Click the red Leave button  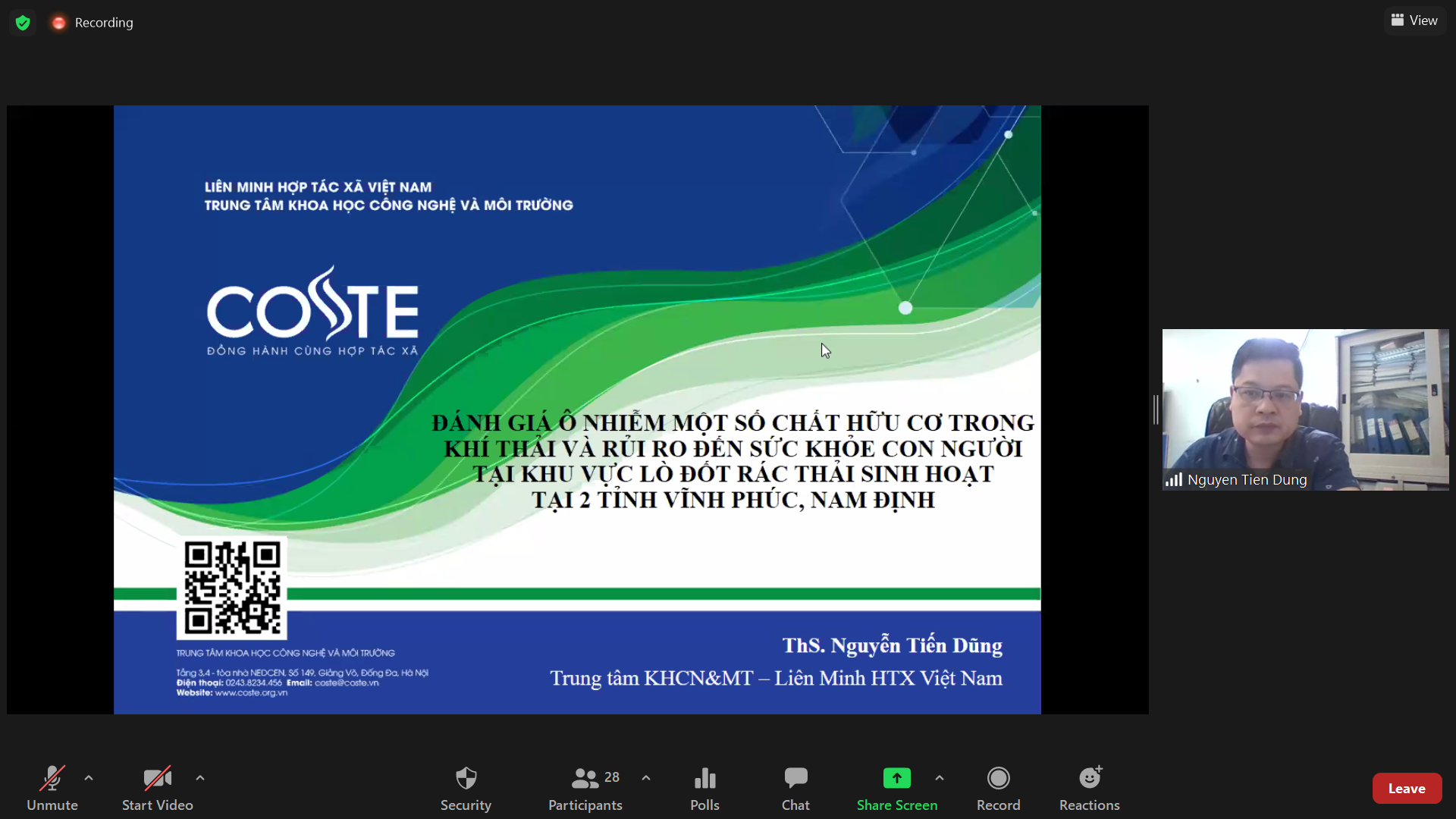tap(1406, 789)
